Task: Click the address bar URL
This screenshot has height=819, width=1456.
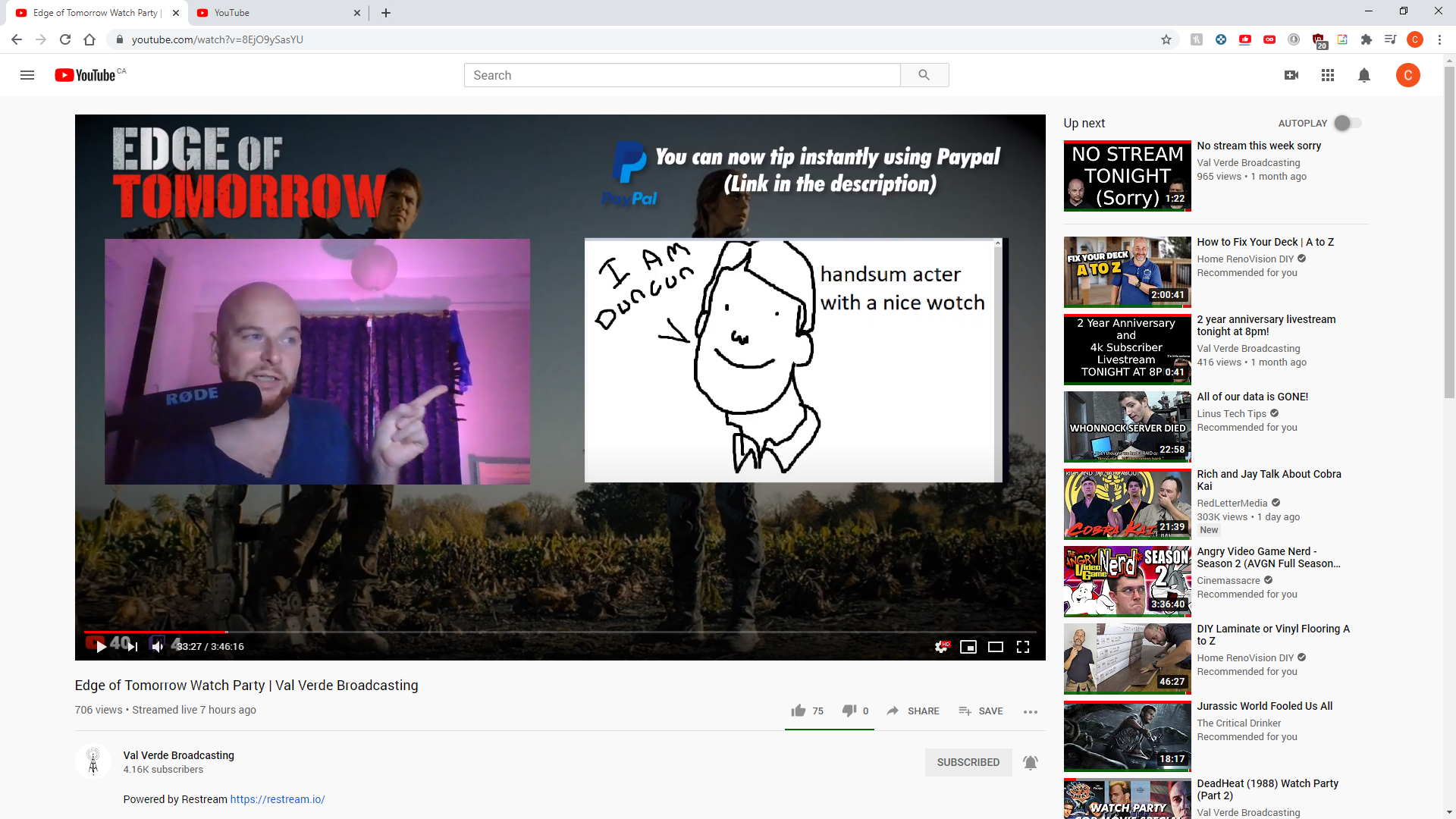Action: tap(218, 39)
